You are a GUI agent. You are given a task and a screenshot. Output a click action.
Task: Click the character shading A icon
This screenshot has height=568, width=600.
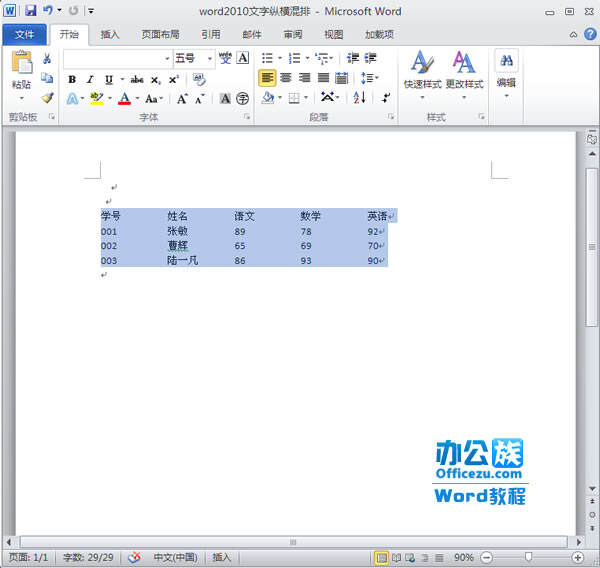pyautogui.click(x=225, y=99)
